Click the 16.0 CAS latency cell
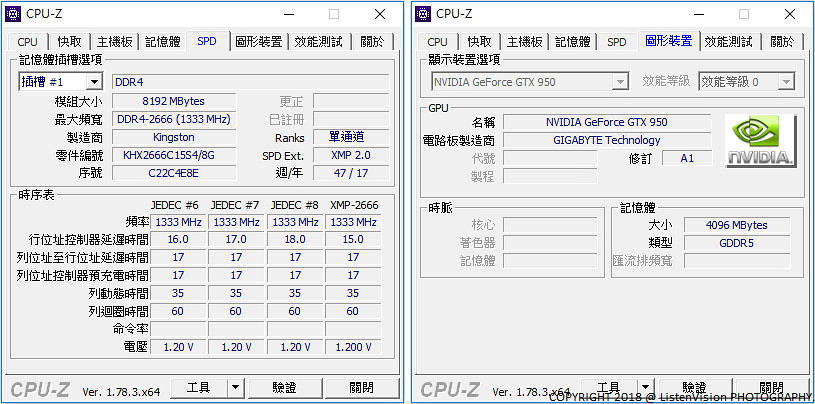This screenshot has width=815, height=404. click(x=178, y=239)
